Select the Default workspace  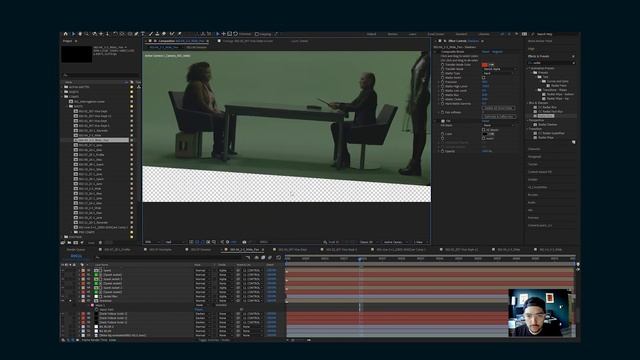(371, 34)
